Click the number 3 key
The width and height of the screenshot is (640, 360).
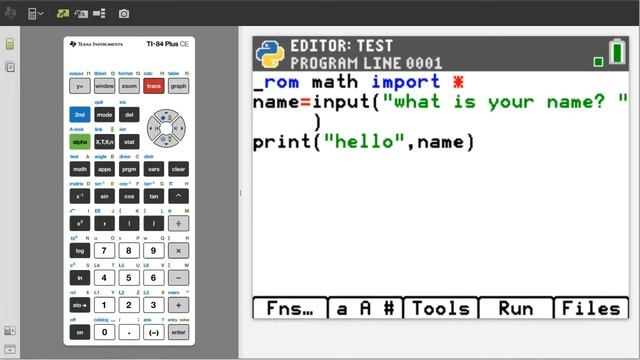click(154, 305)
